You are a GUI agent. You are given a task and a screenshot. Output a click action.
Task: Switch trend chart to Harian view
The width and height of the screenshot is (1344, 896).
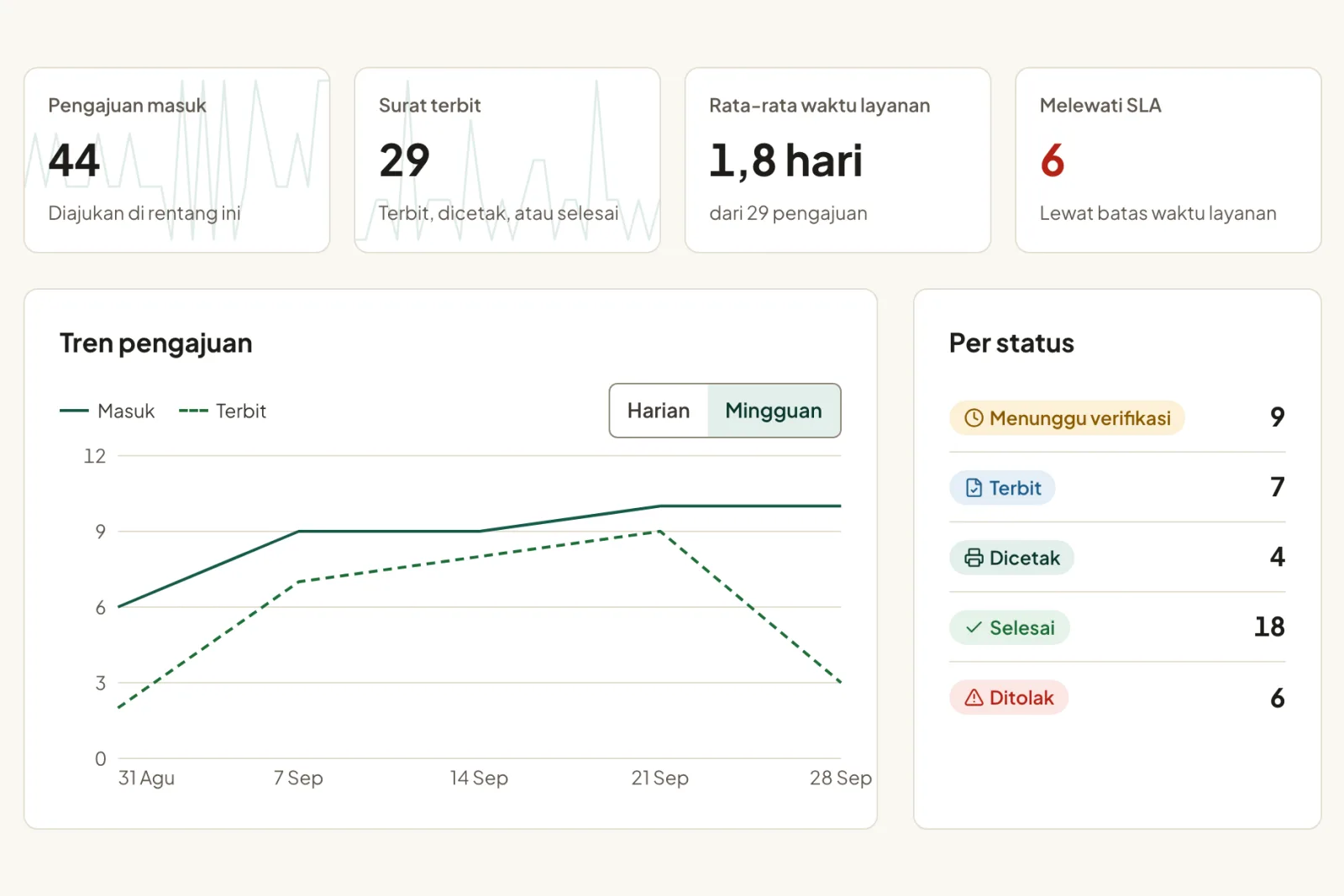click(659, 411)
